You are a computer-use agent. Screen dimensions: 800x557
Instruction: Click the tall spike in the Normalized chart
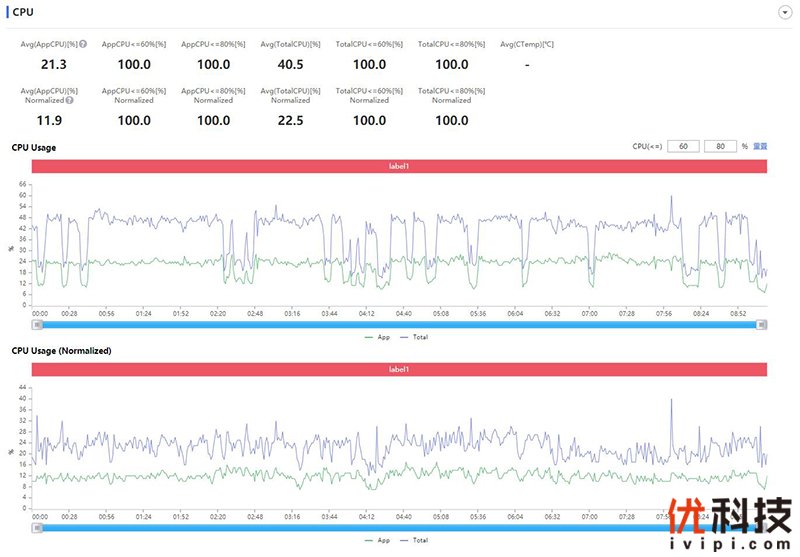(671, 401)
